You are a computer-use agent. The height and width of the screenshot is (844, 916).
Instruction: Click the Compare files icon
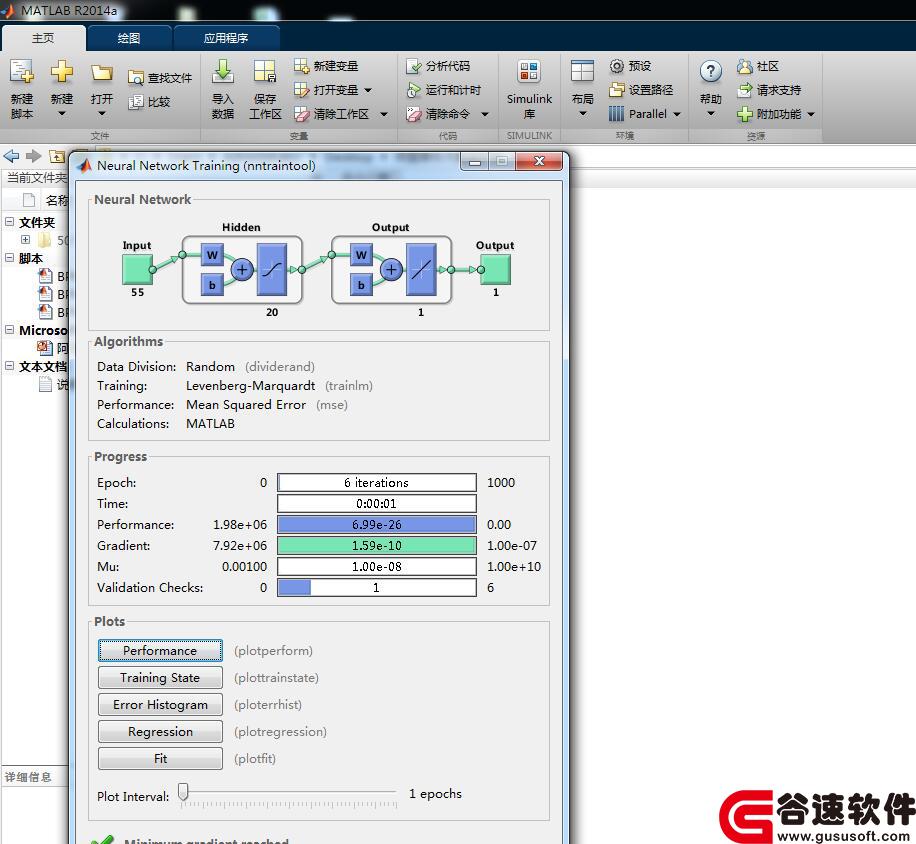point(136,102)
